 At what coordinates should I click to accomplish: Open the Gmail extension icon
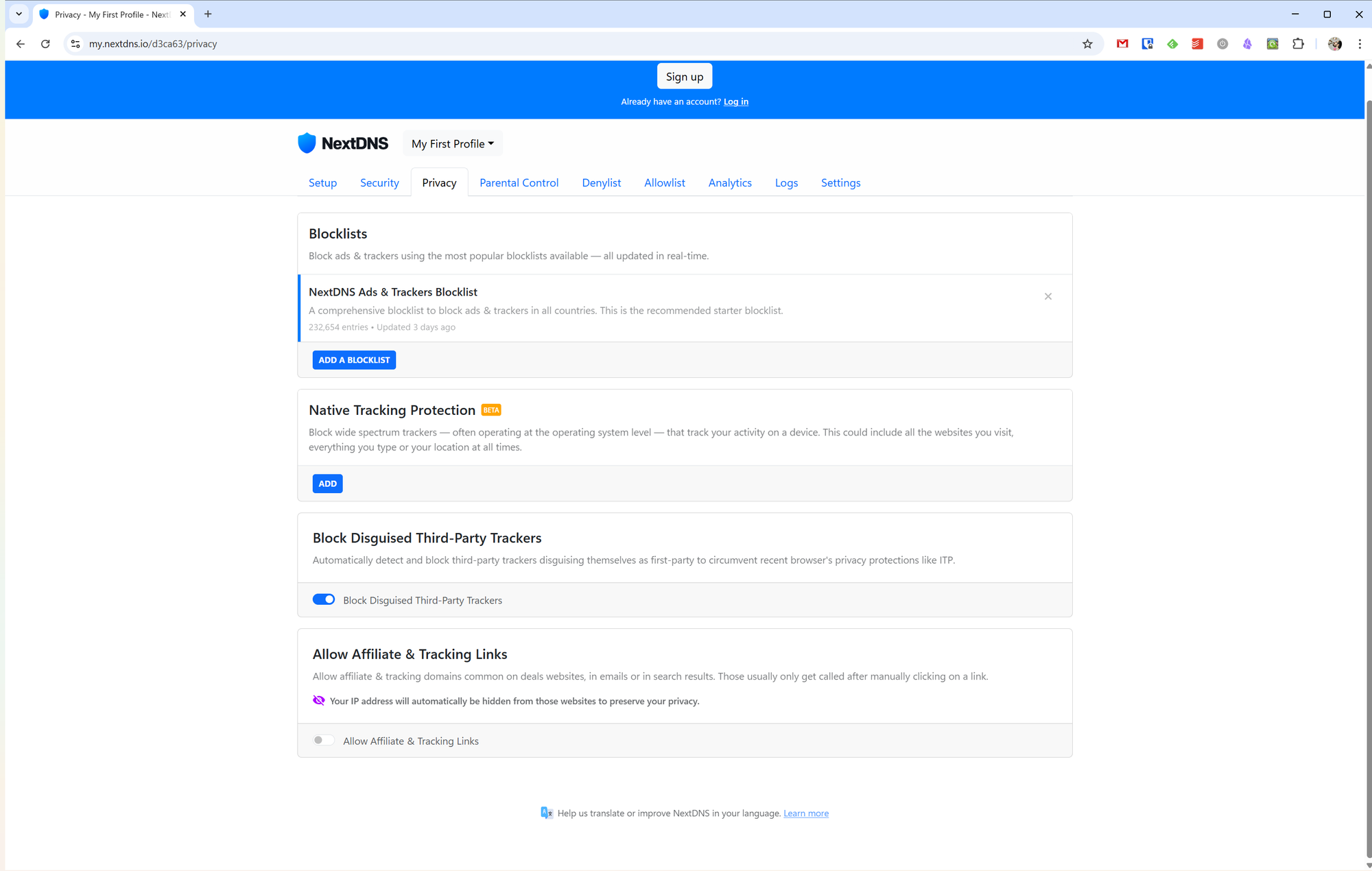click(x=1122, y=44)
